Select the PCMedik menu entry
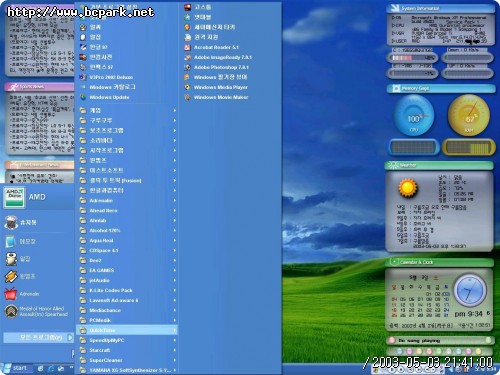The image size is (500, 375). [127, 320]
